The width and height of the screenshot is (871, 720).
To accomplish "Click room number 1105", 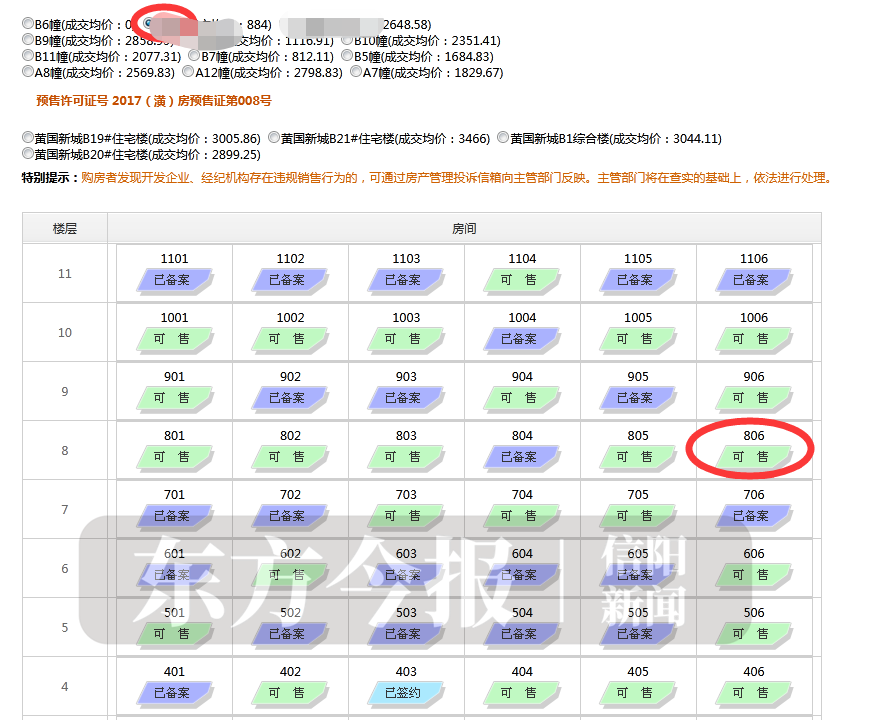I will pyautogui.click(x=637, y=259).
